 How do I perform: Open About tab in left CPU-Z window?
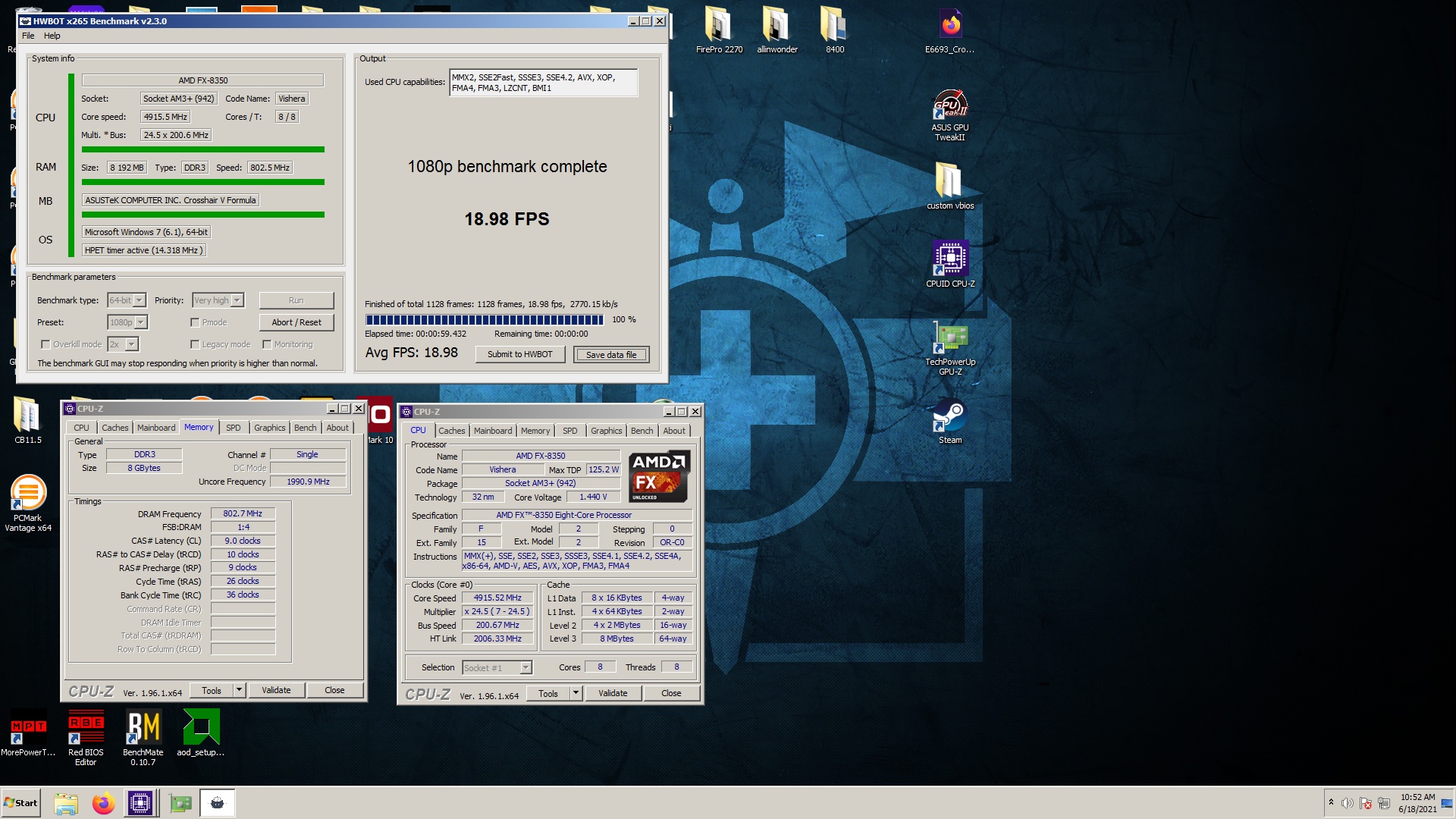(337, 428)
